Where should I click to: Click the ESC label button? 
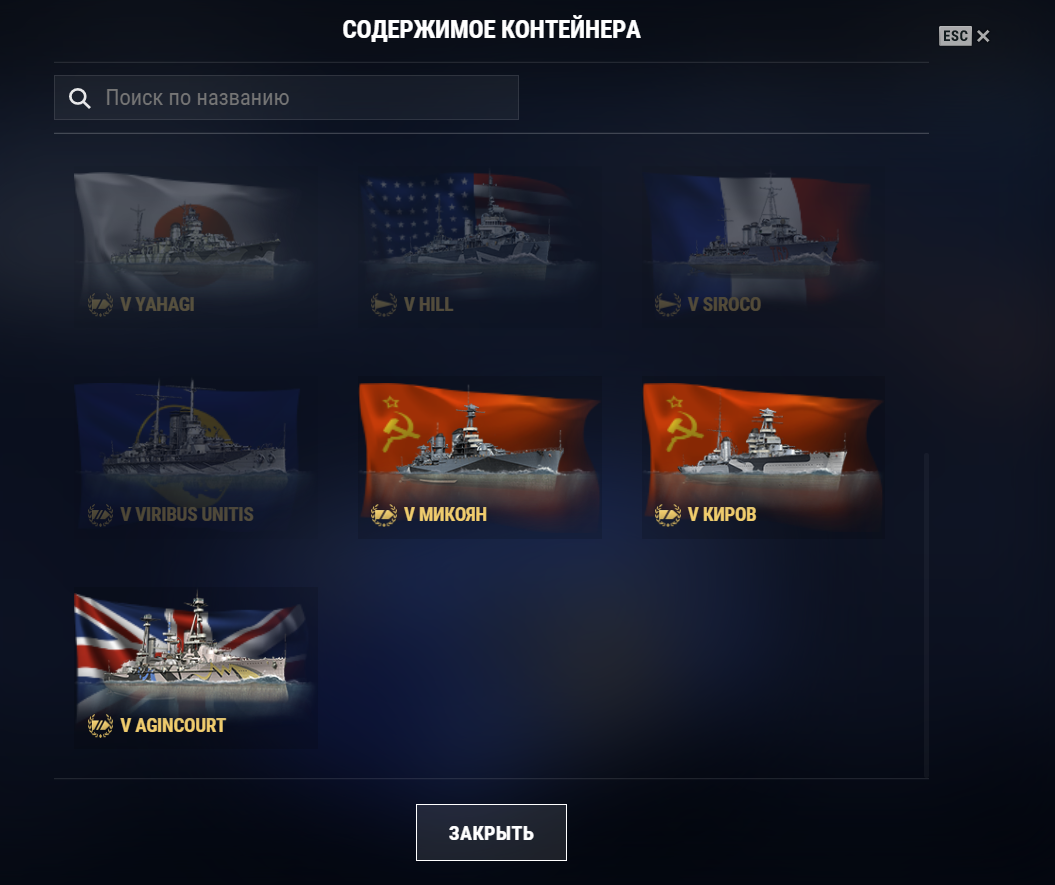click(955, 36)
